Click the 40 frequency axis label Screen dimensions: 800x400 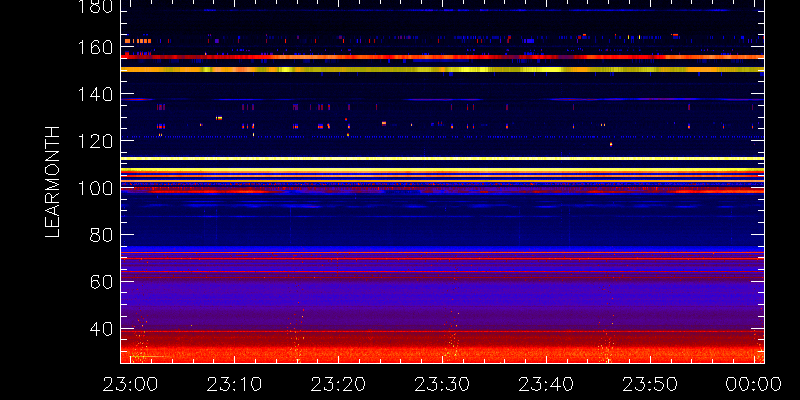[x=101, y=329]
